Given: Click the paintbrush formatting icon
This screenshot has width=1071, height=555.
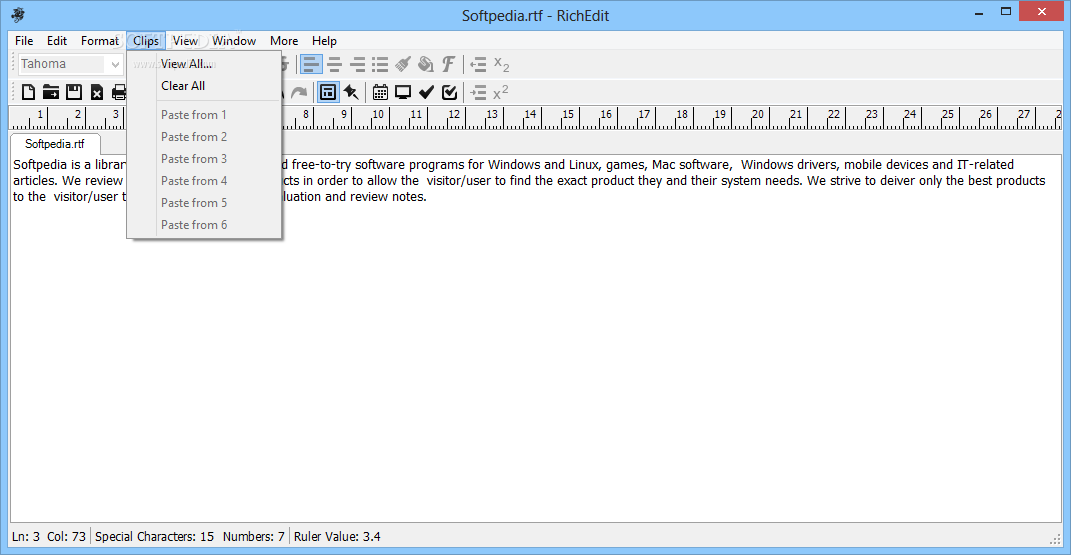Looking at the screenshot, I should pyautogui.click(x=403, y=65).
